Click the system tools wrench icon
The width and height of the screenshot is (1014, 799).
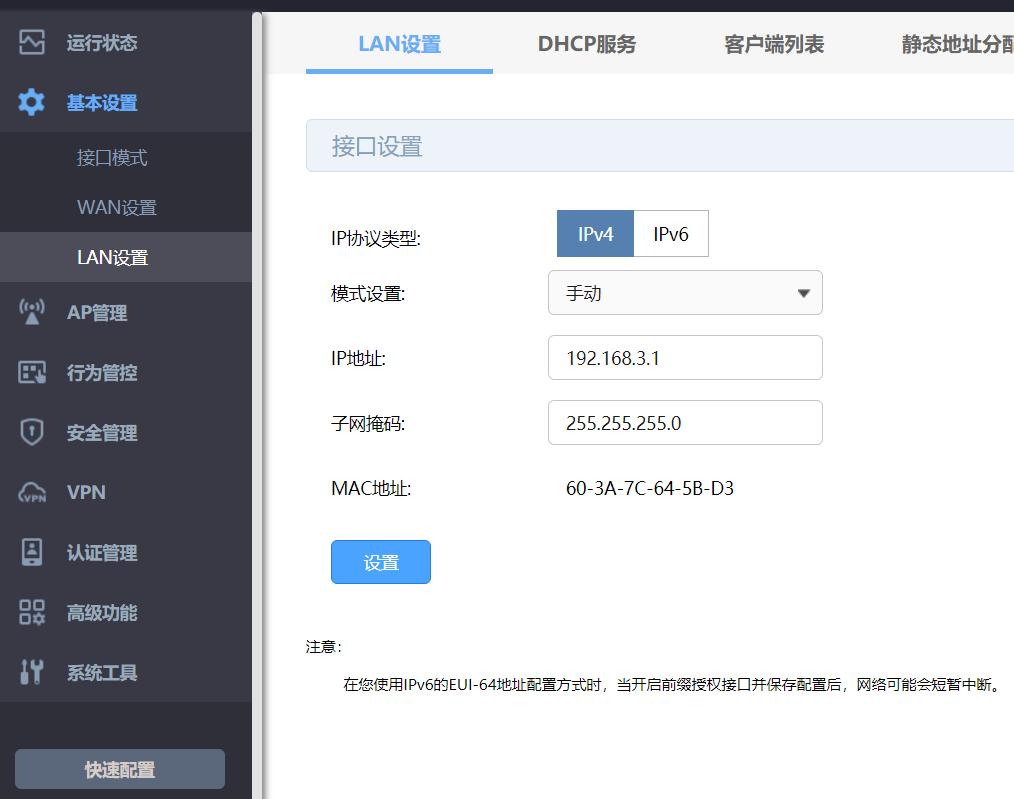coord(32,672)
